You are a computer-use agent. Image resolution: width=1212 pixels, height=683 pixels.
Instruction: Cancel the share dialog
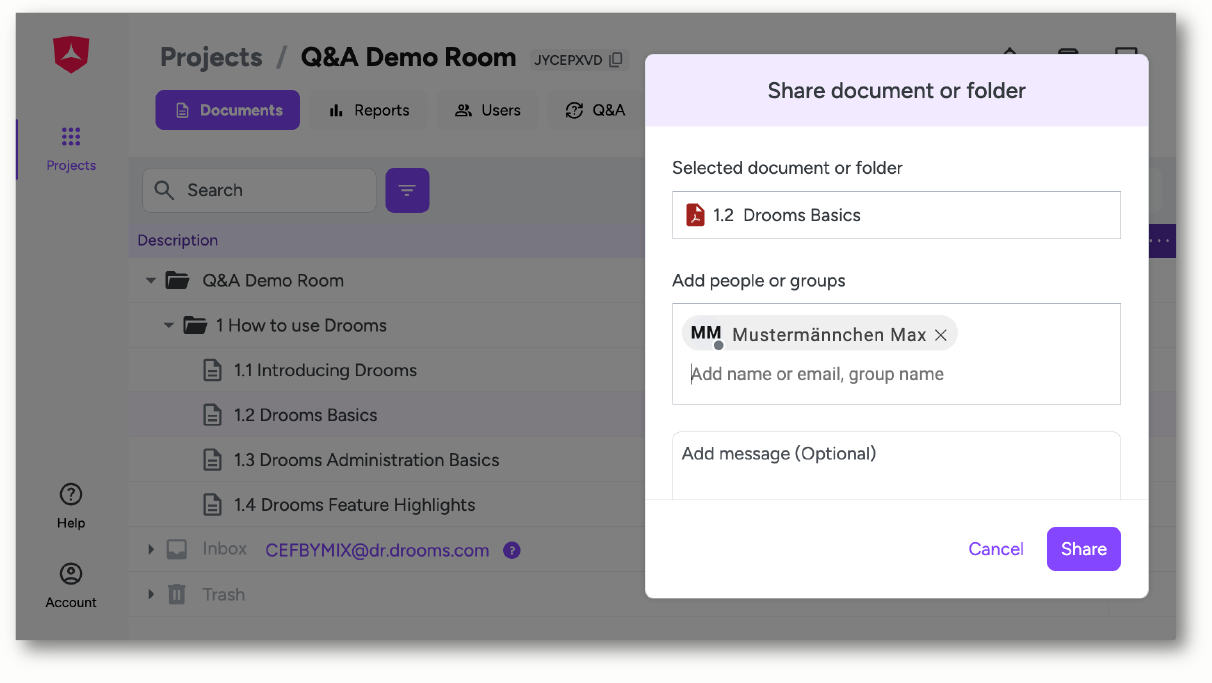(996, 549)
